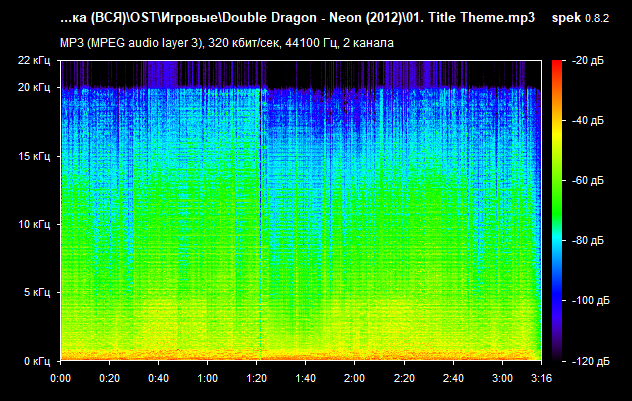
Task: Click the 0:40 time axis label
Action: [x=158, y=379]
